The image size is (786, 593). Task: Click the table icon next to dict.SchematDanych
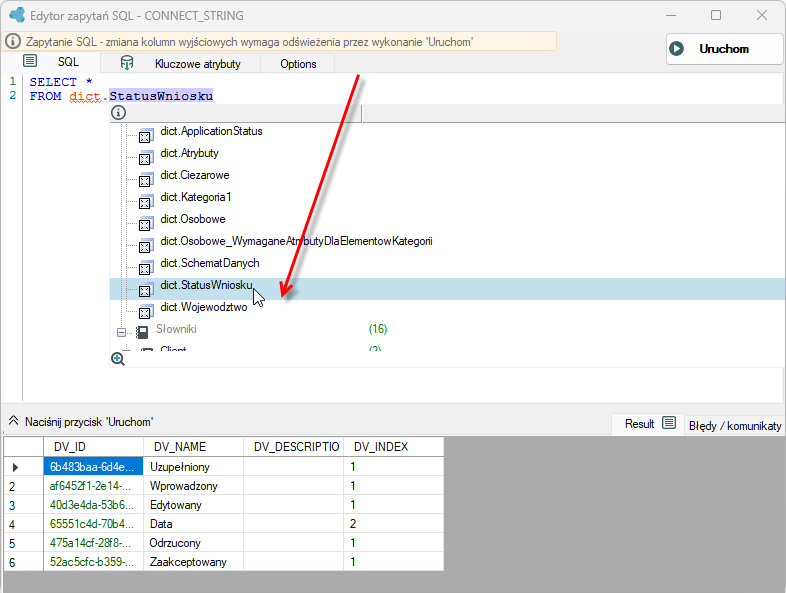(145, 267)
